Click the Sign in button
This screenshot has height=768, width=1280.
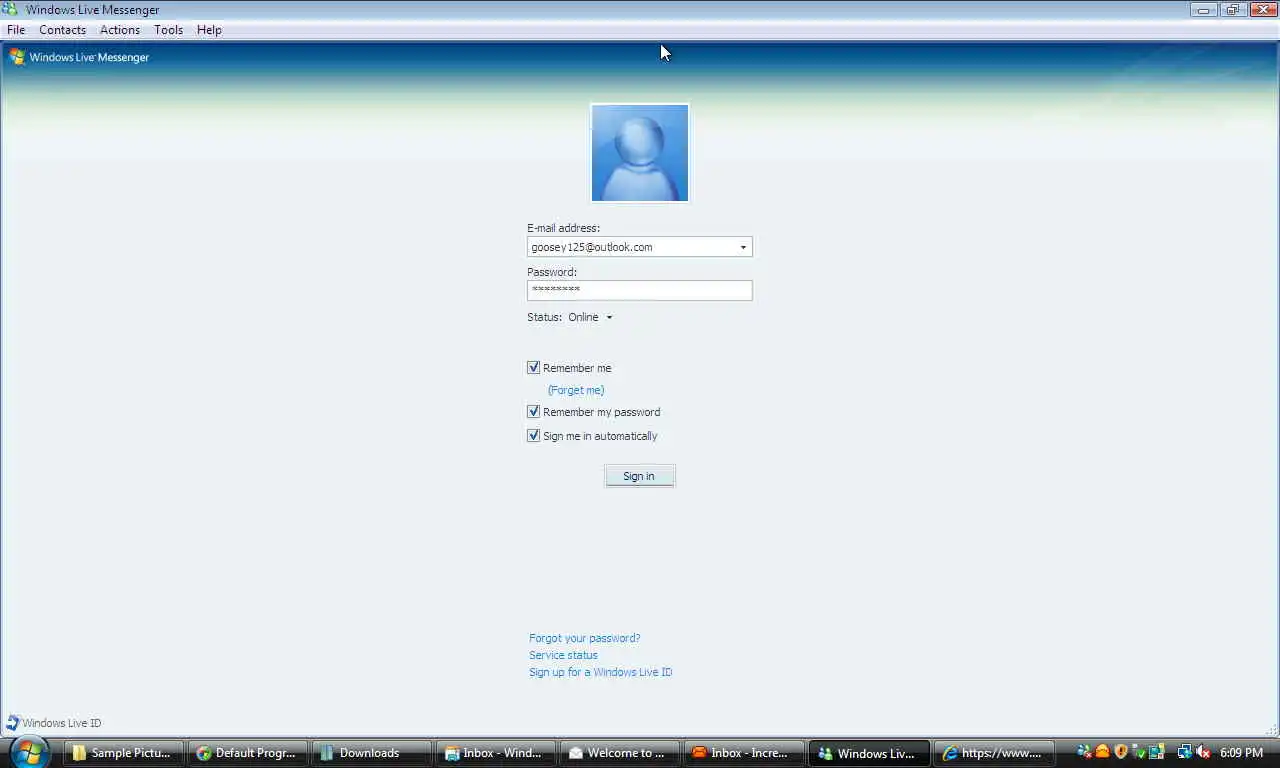click(x=640, y=476)
